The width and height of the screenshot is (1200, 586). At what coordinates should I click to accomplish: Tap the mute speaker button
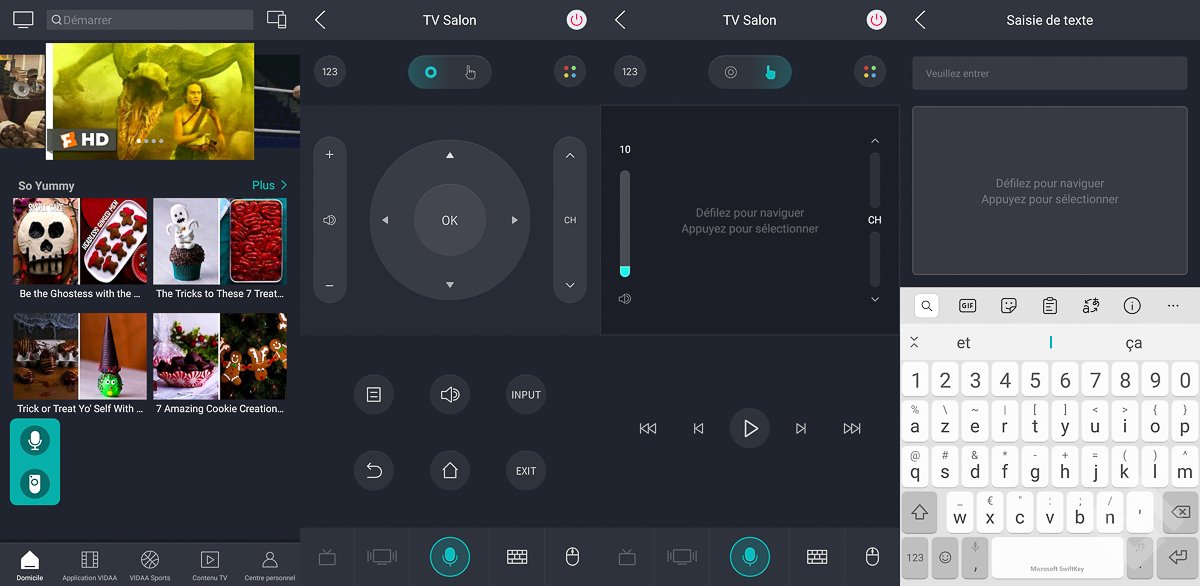(x=450, y=395)
